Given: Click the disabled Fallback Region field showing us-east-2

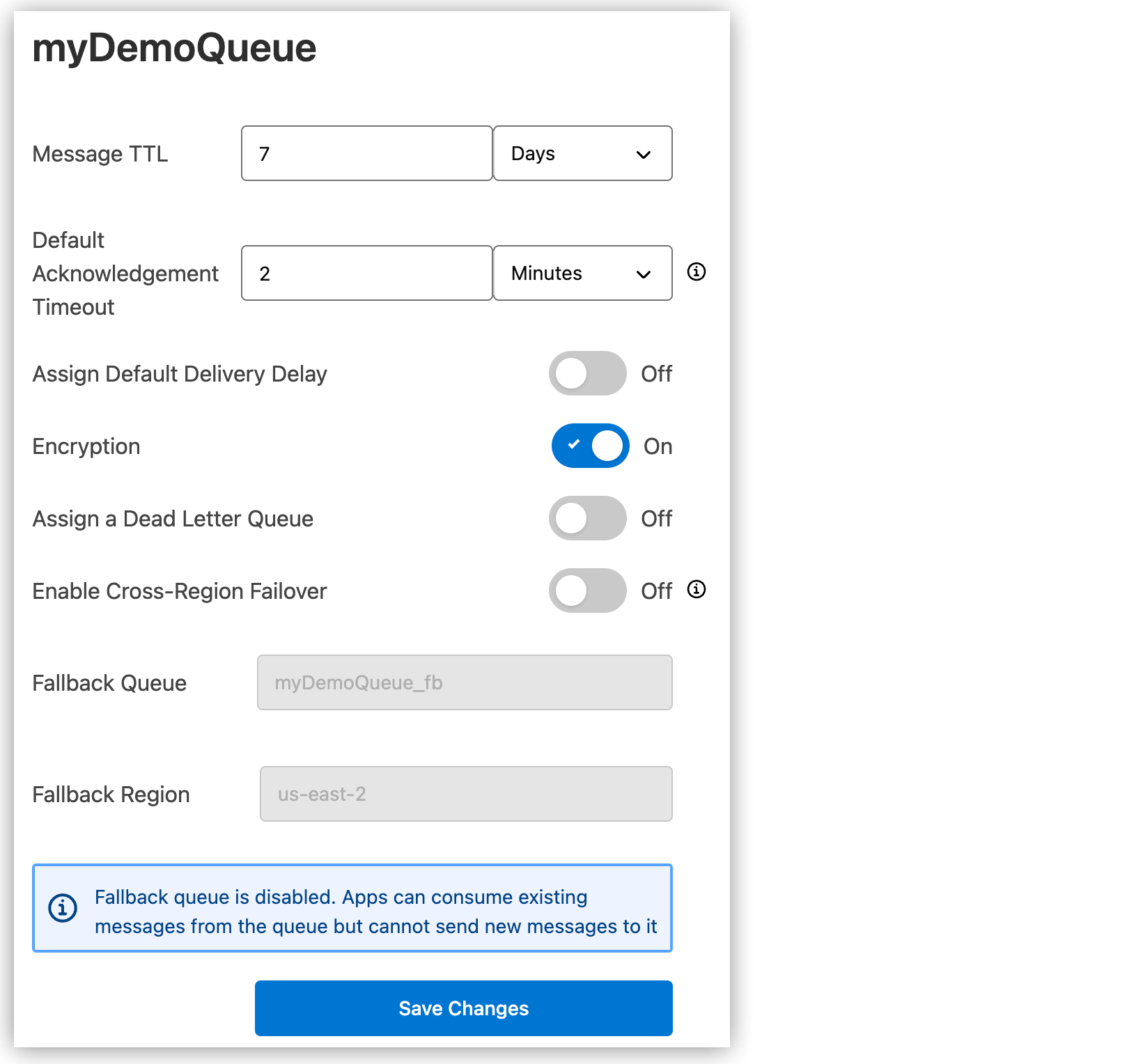Looking at the screenshot, I should 465,794.
